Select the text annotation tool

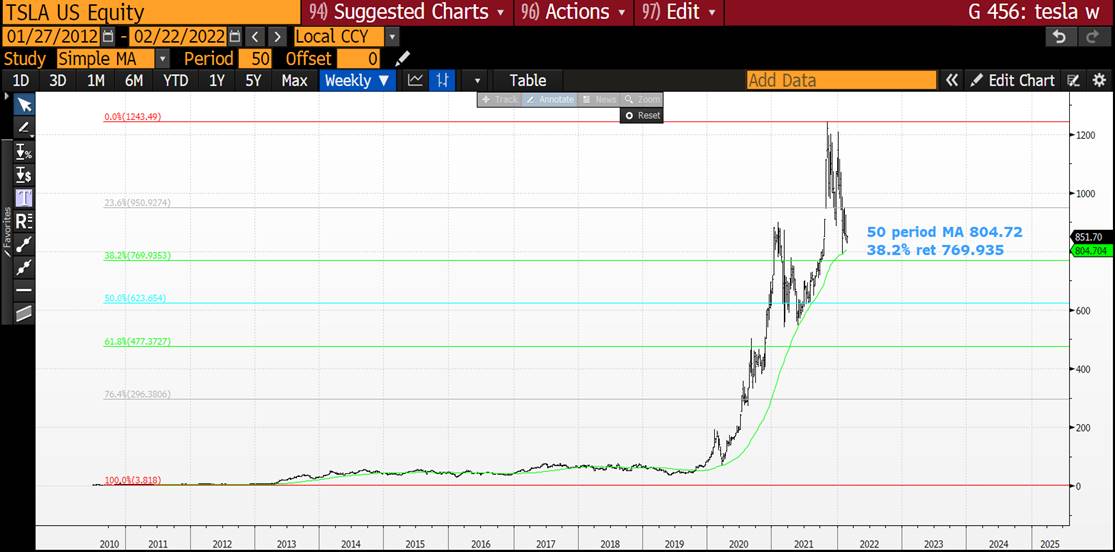click(24, 198)
